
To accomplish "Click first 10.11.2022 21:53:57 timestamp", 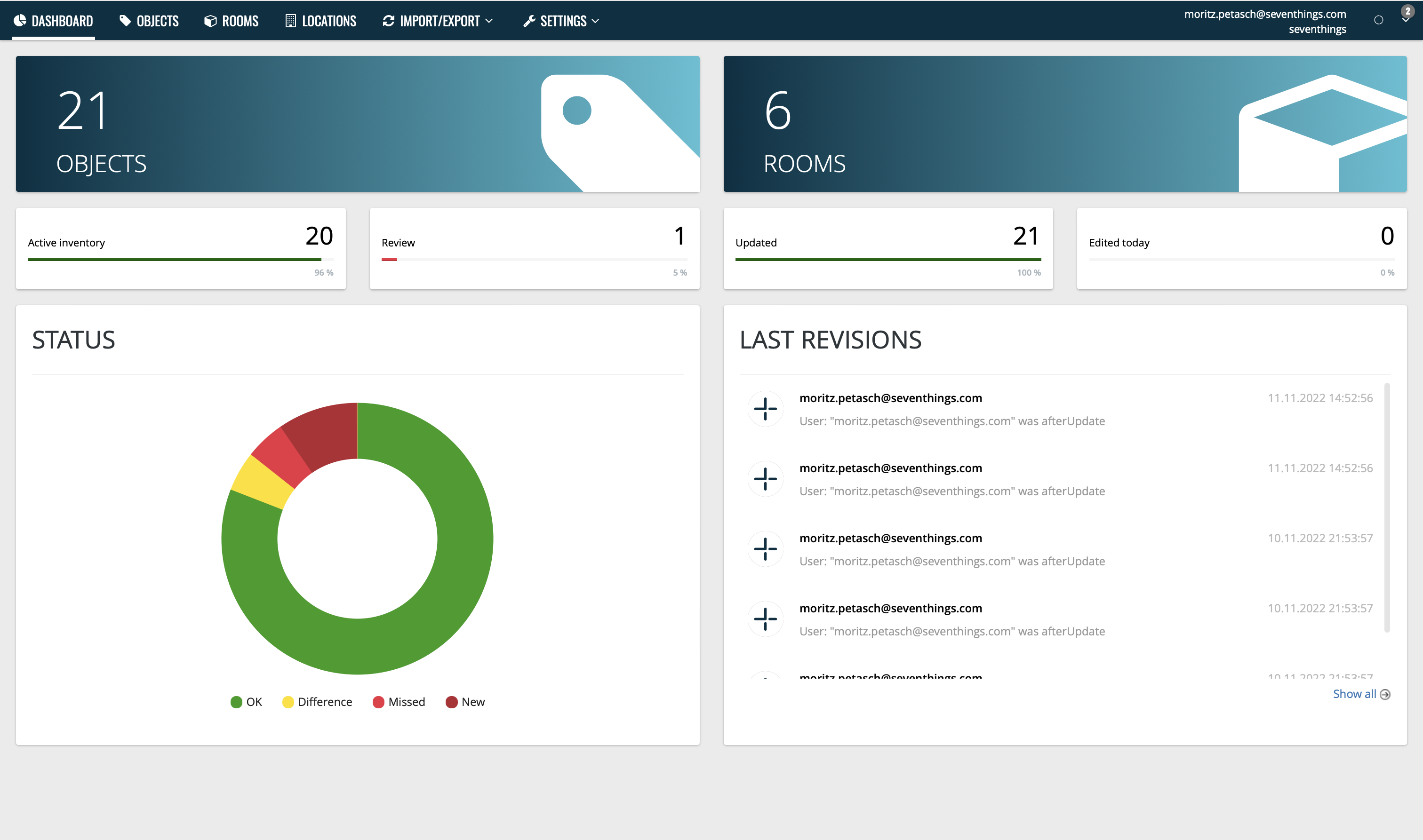I will pyautogui.click(x=1320, y=539).
